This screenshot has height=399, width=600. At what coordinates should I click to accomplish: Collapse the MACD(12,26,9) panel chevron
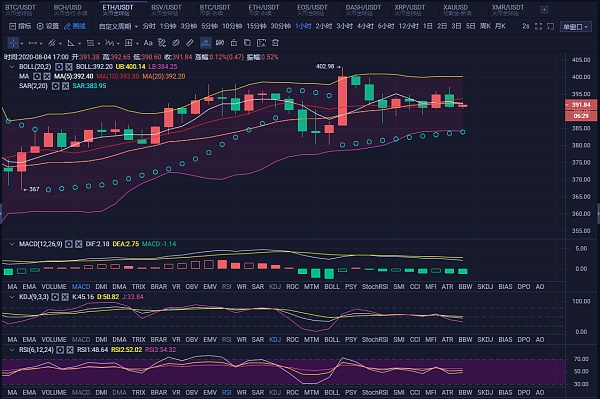[x=11, y=244]
